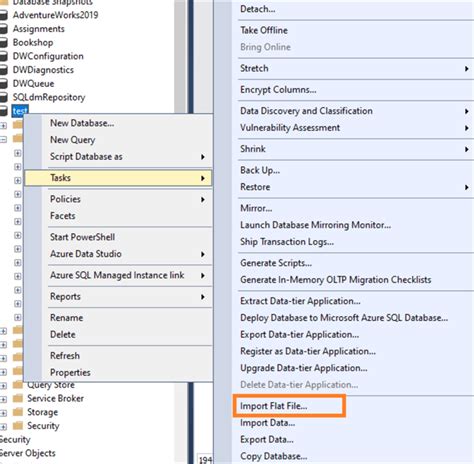The width and height of the screenshot is (474, 464).
Task: Choose Delete from the context menu
Action: [x=119, y=334]
